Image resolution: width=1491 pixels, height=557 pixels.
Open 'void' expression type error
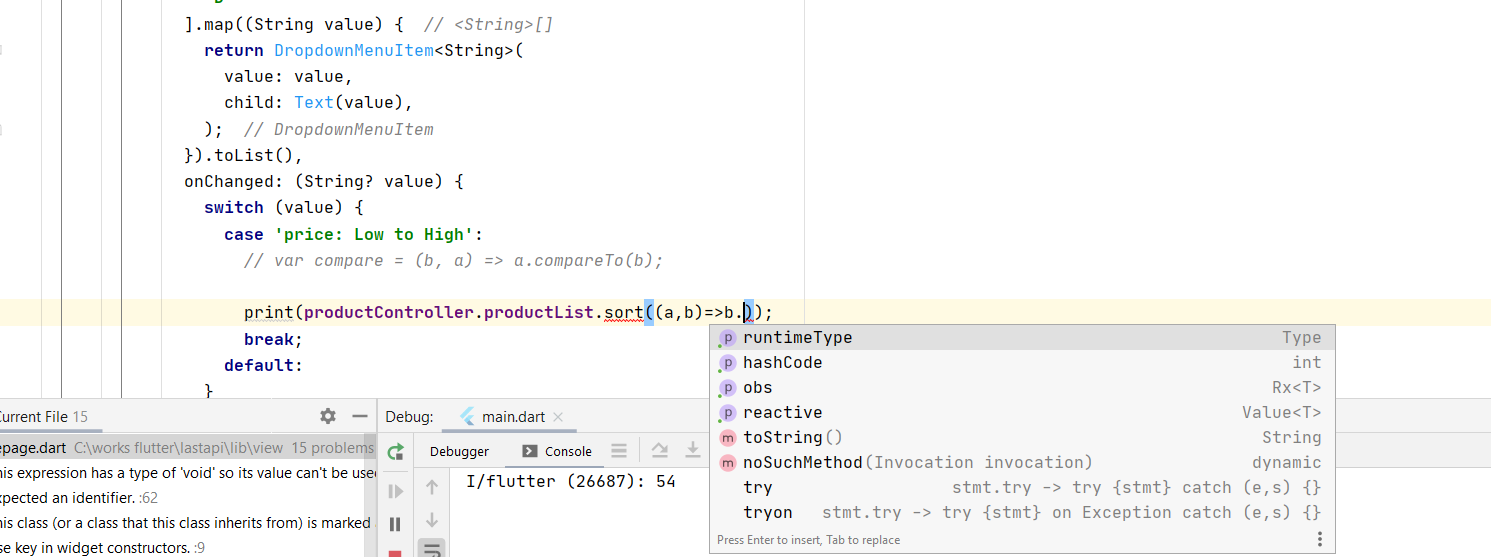click(x=187, y=473)
